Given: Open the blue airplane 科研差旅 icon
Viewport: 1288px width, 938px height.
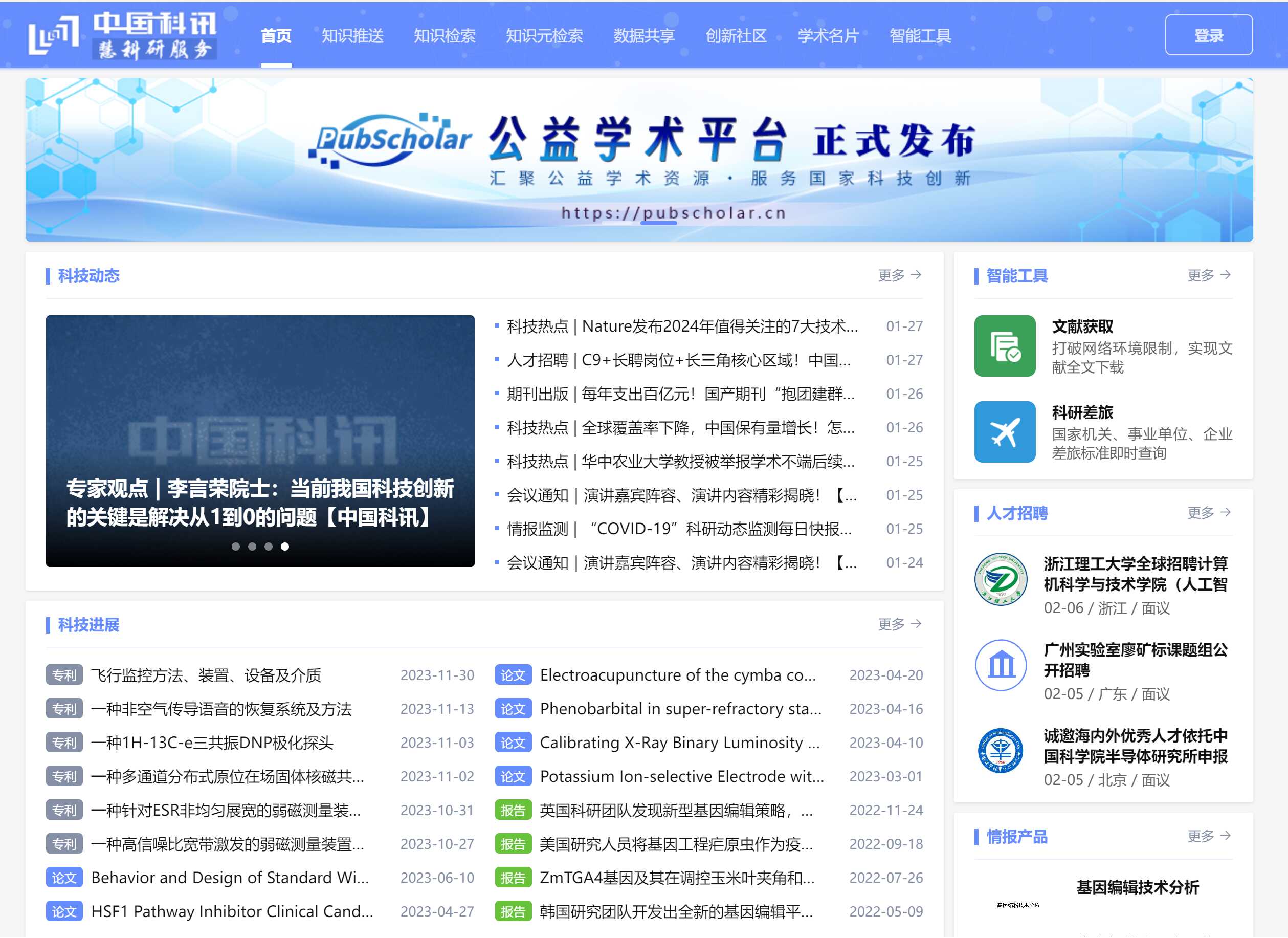Looking at the screenshot, I should coord(1004,432).
